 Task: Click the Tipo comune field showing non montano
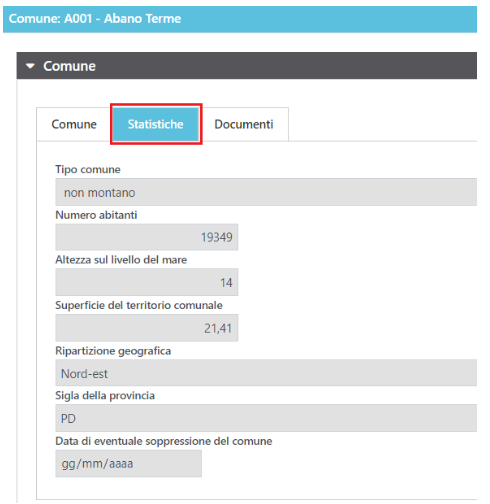pos(266,192)
